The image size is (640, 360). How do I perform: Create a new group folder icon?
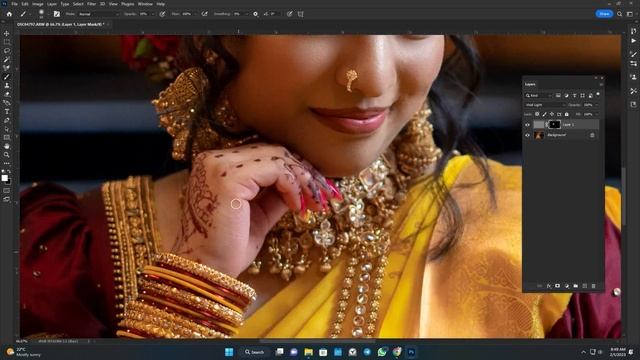[x=576, y=286]
